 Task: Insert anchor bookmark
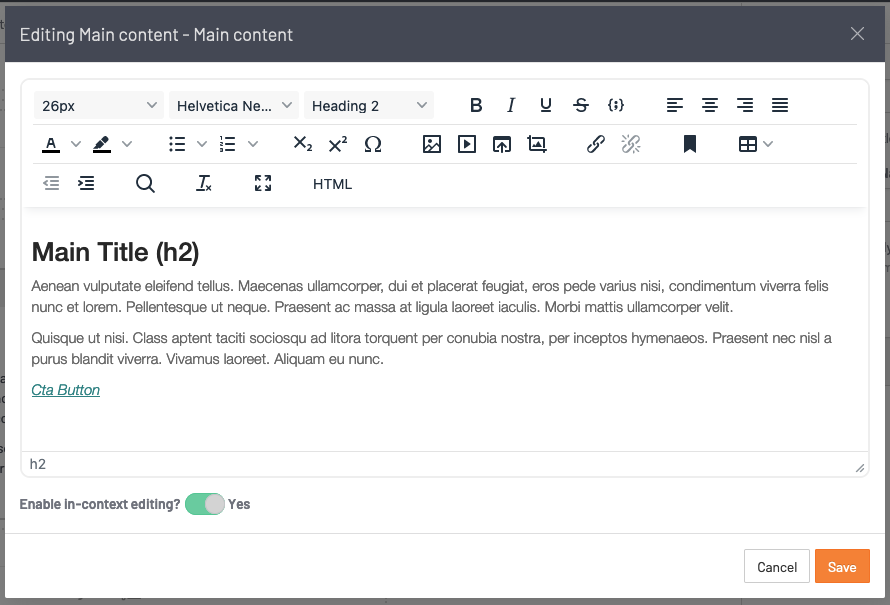coord(690,144)
